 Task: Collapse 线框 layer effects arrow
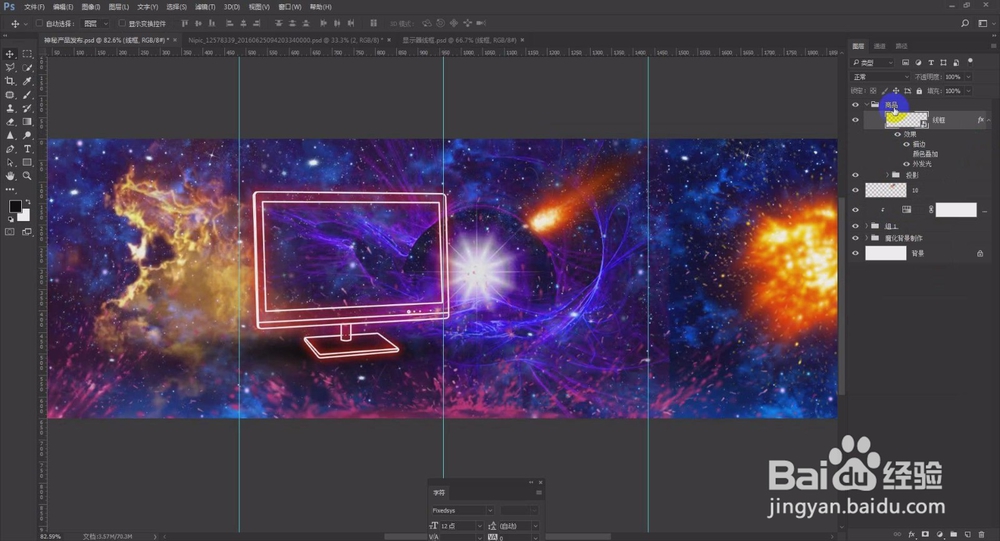click(x=989, y=120)
